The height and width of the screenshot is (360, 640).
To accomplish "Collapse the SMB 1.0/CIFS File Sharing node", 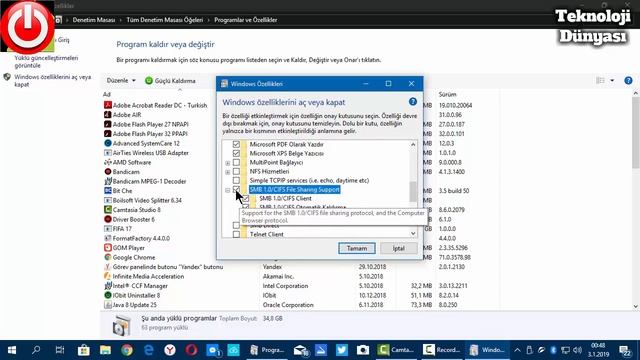I will click(227, 190).
